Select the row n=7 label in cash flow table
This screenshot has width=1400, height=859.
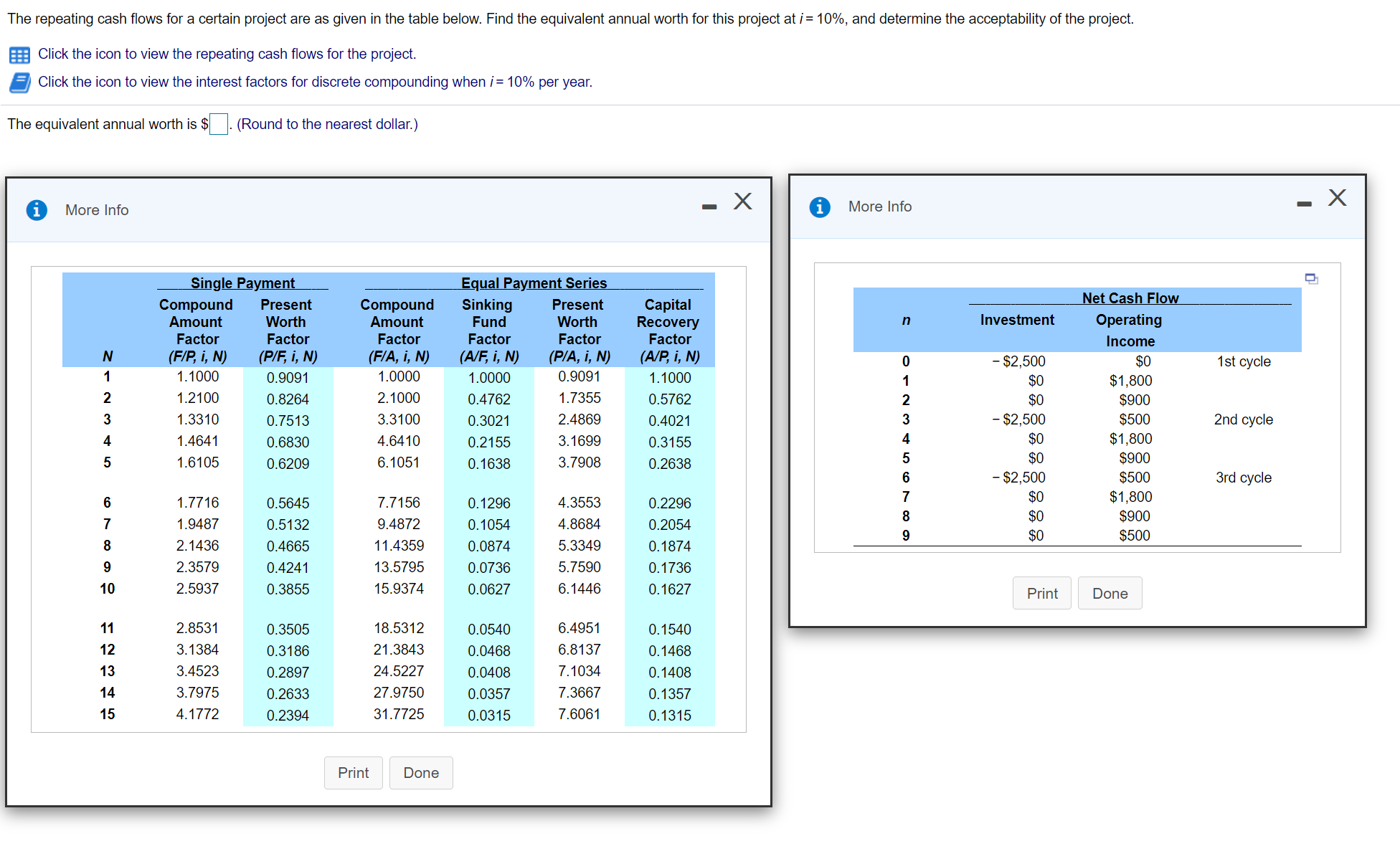point(906,497)
